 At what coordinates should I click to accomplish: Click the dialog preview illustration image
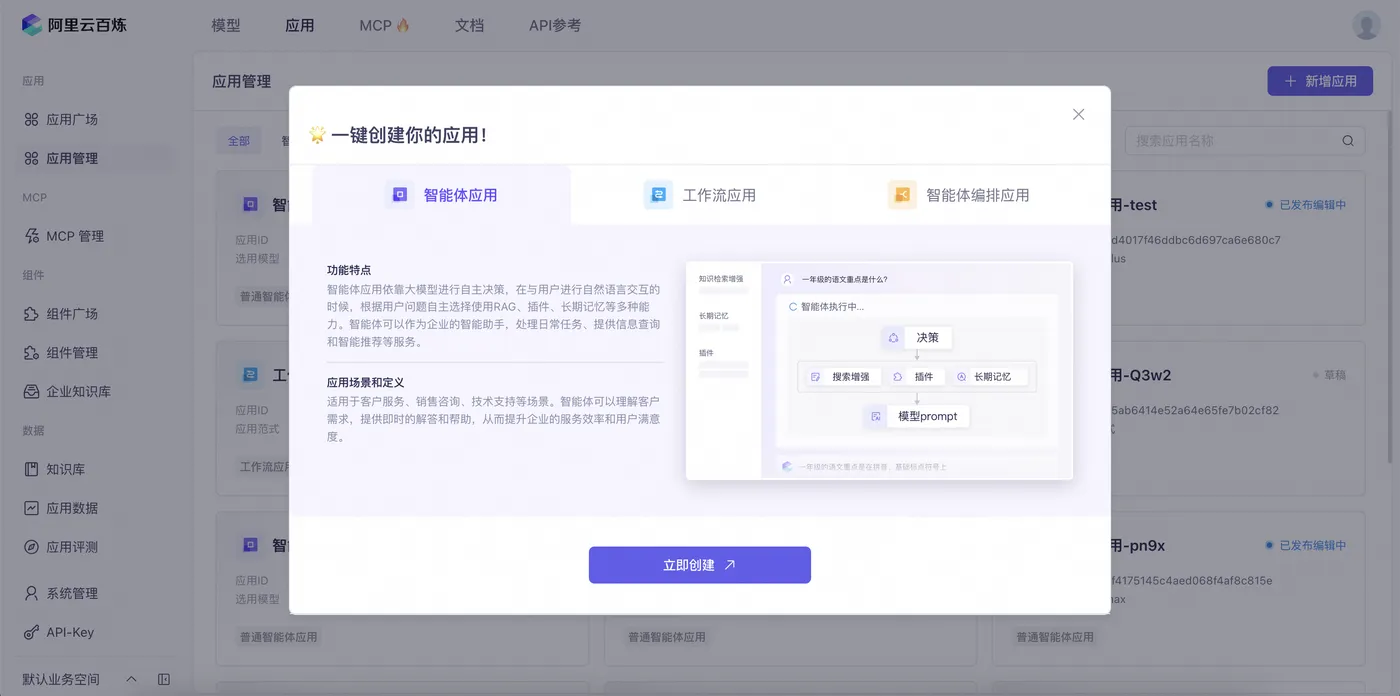tap(879, 371)
